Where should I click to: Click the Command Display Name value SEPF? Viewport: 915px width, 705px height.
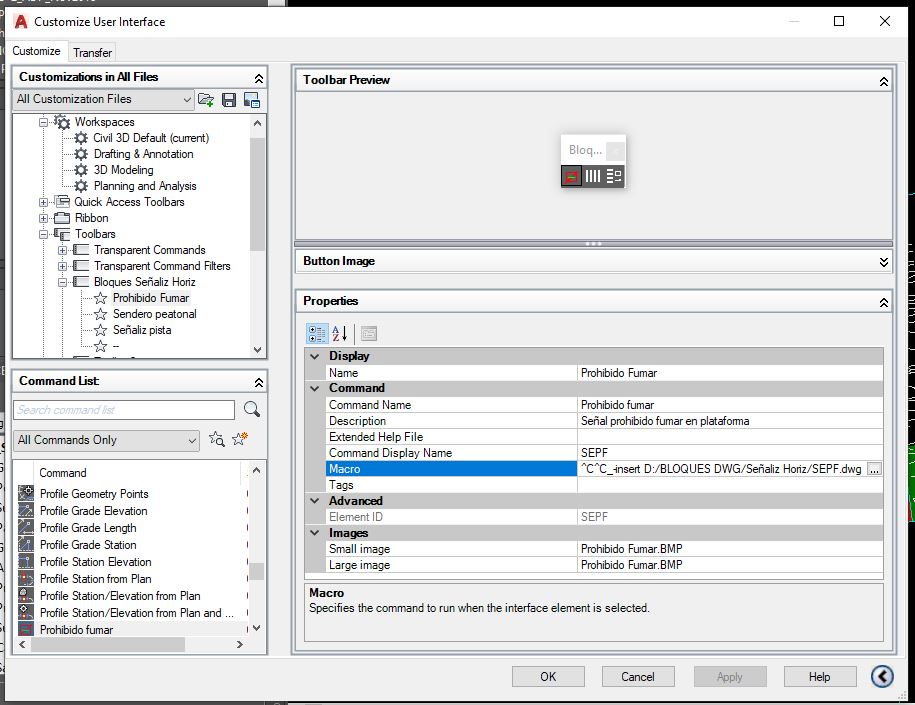pos(730,453)
